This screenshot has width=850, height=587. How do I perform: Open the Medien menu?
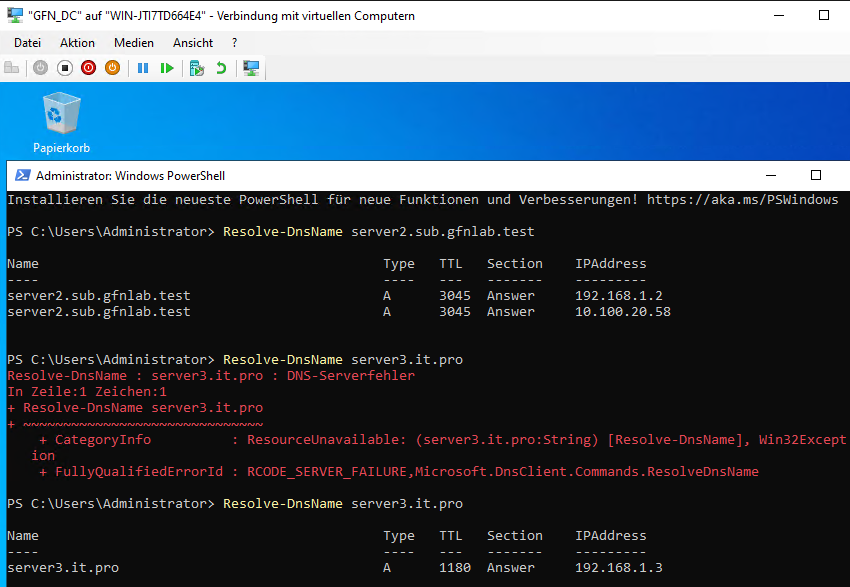[x=134, y=43]
